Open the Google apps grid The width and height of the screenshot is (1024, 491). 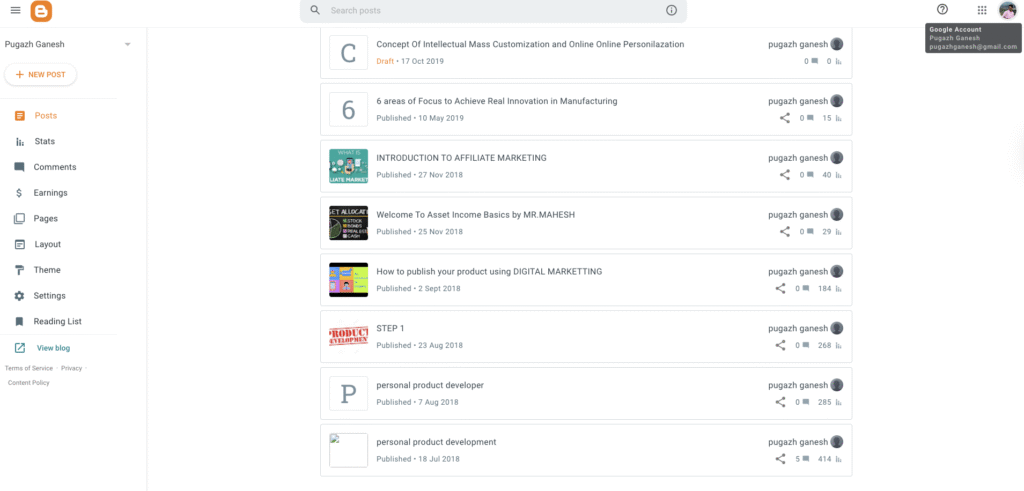(982, 10)
